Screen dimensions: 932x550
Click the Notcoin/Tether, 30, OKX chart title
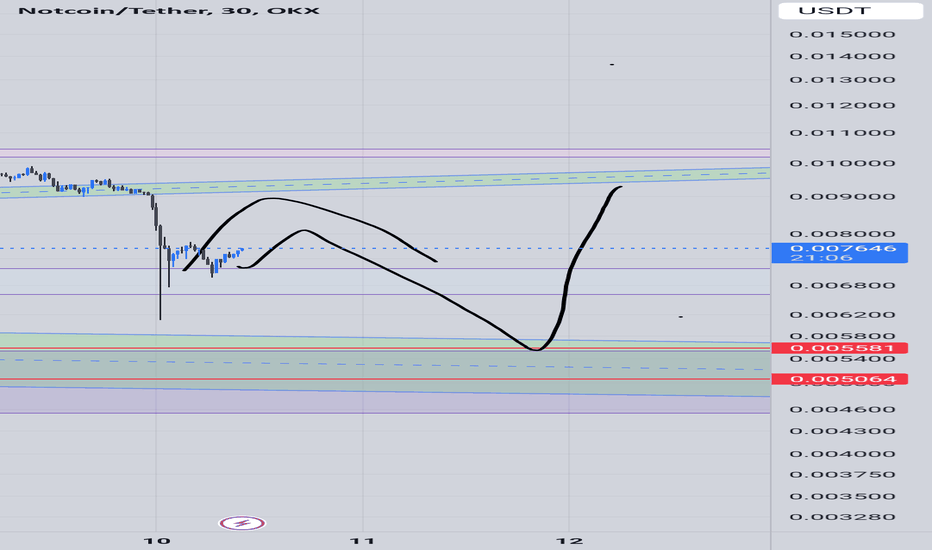pyautogui.click(x=169, y=11)
